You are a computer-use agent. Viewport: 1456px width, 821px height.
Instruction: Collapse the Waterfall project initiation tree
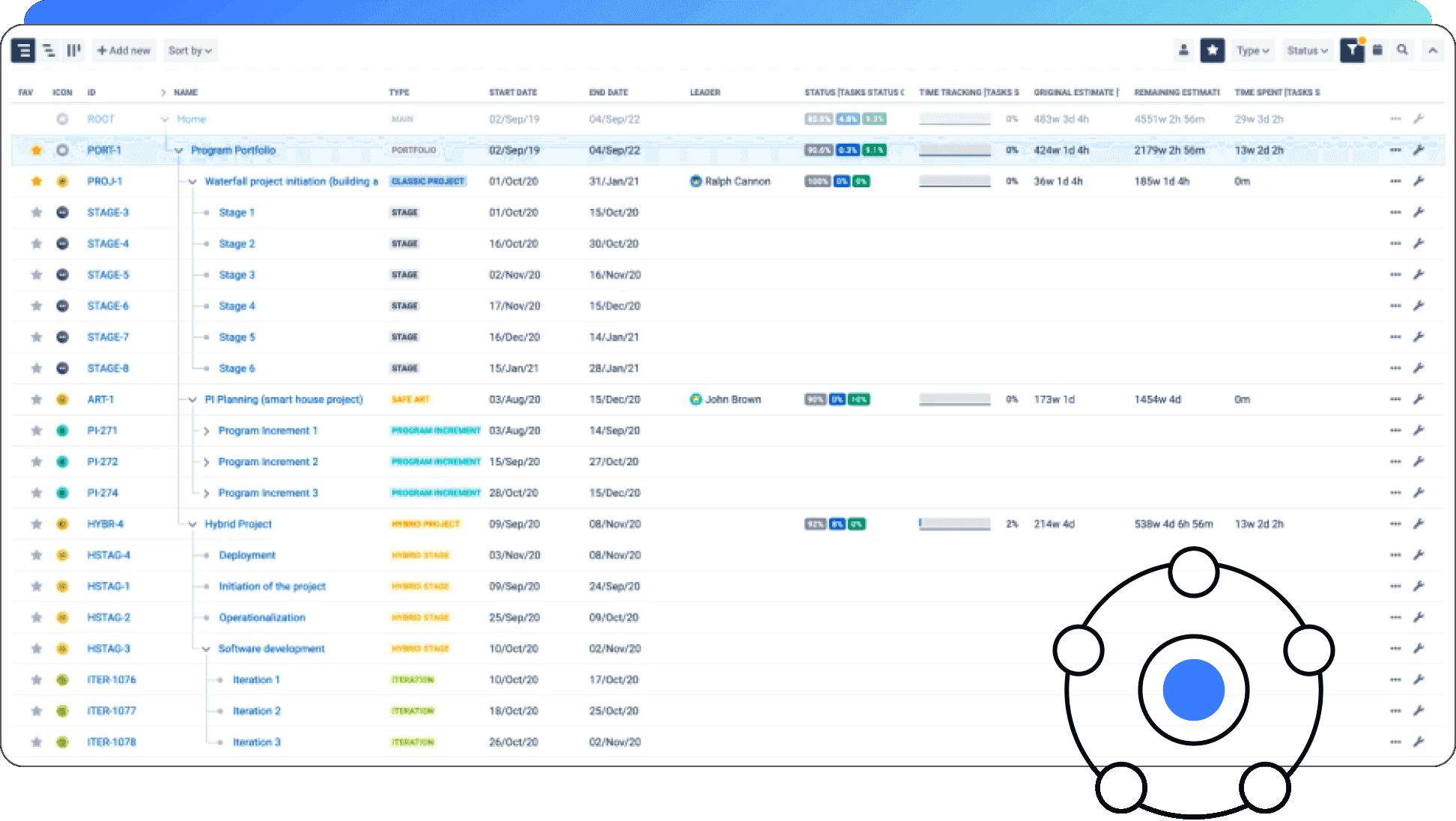point(190,181)
